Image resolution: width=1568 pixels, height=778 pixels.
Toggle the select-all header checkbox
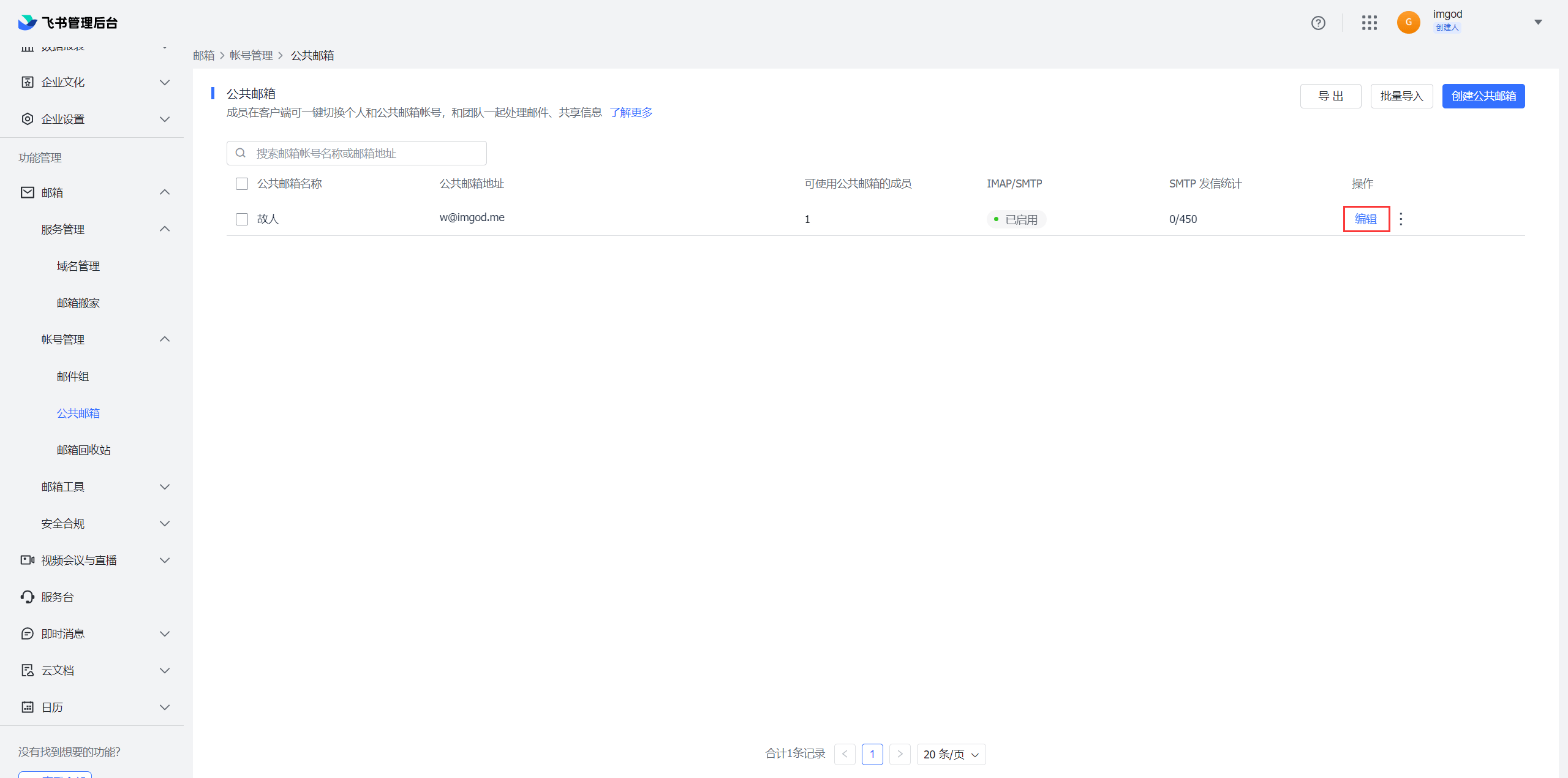pyautogui.click(x=242, y=184)
